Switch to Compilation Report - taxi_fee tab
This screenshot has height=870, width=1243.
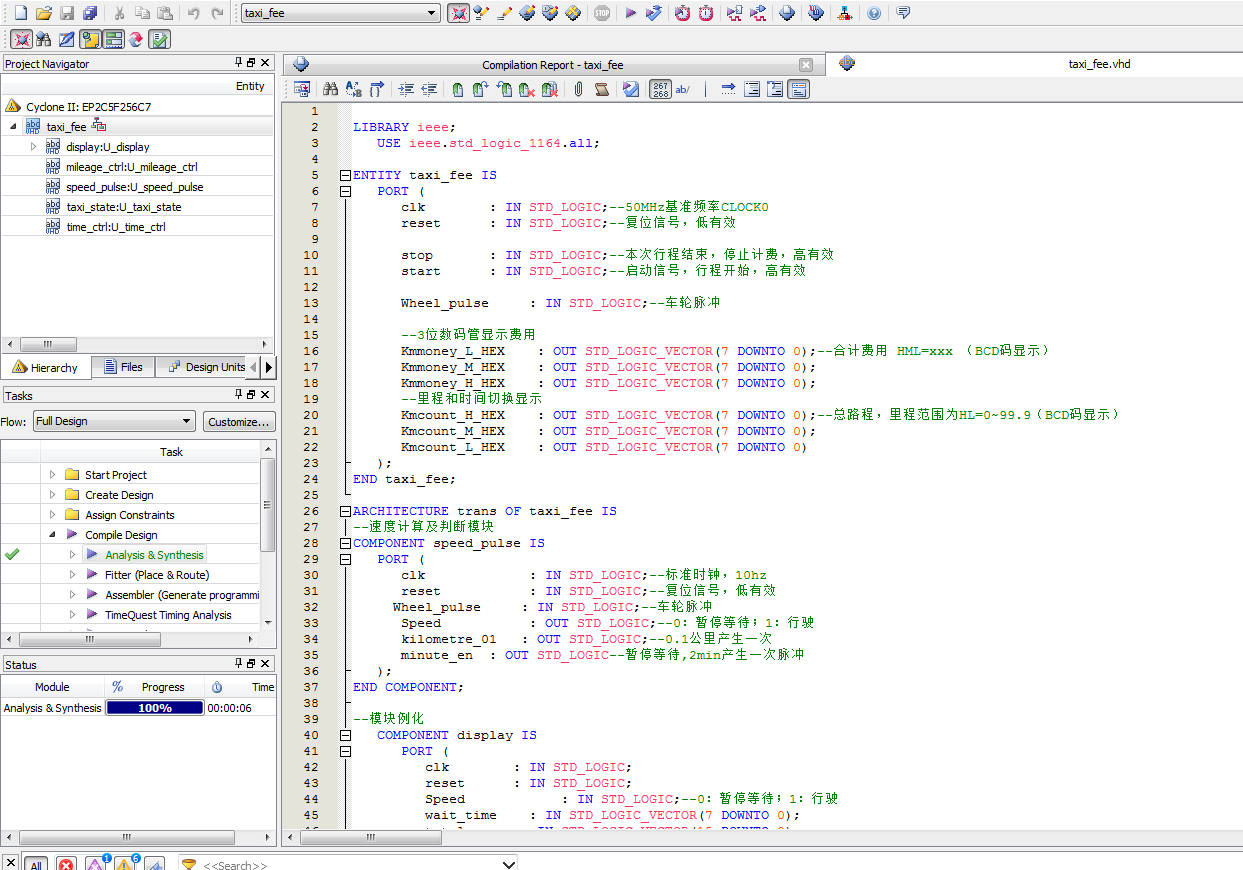[552, 64]
